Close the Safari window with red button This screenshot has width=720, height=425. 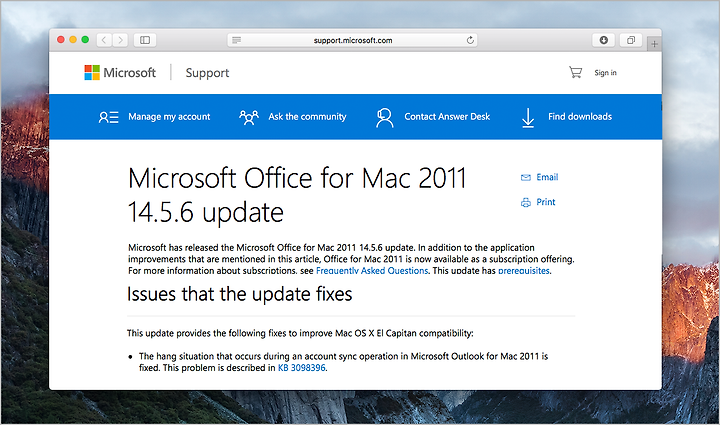[x=61, y=40]
